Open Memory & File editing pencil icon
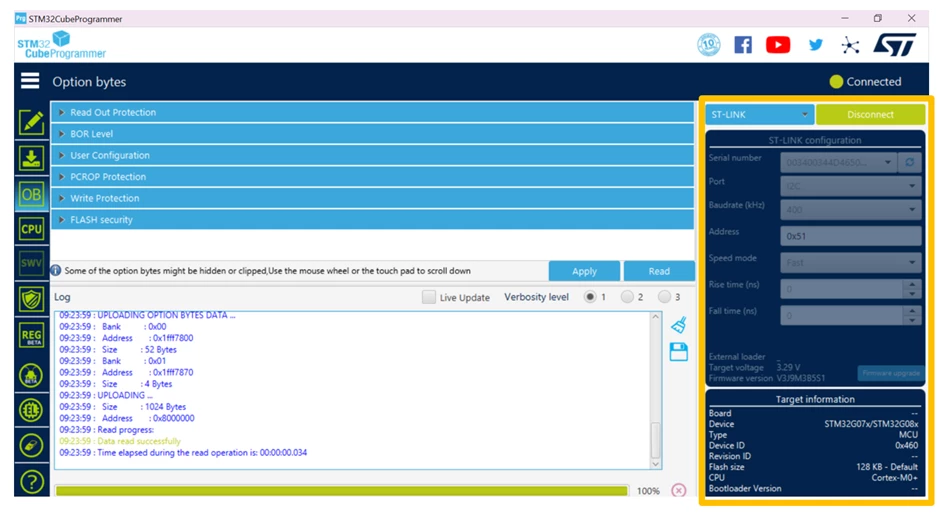The height and width of the screenshot is (513, 940). coord(31,123)
